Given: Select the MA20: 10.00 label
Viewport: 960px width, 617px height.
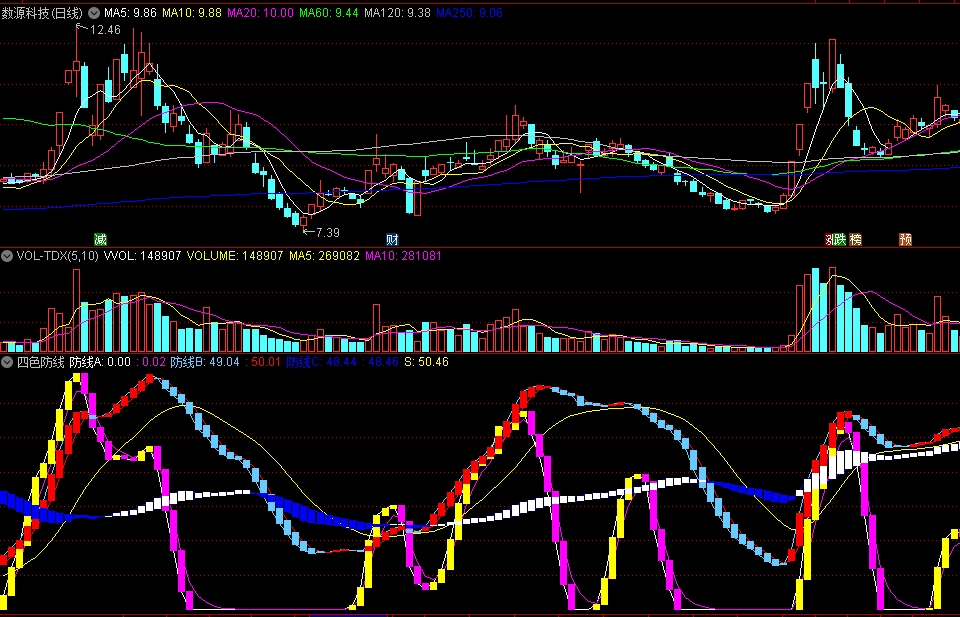Looking at the screenshot, I should tap(260, 13).
